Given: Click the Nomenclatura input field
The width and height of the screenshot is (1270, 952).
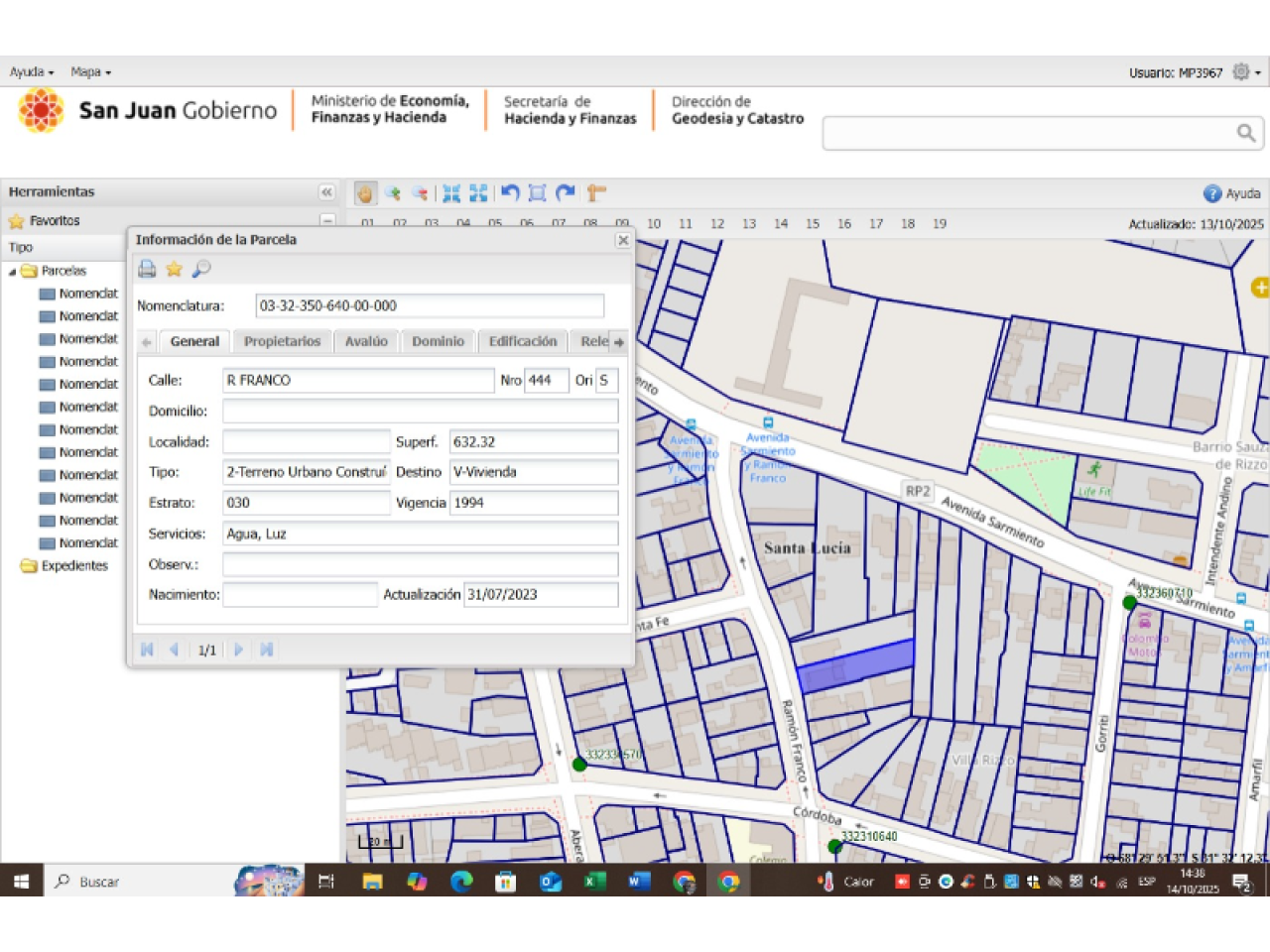Looking at the screenshot, I should [429, 306].
